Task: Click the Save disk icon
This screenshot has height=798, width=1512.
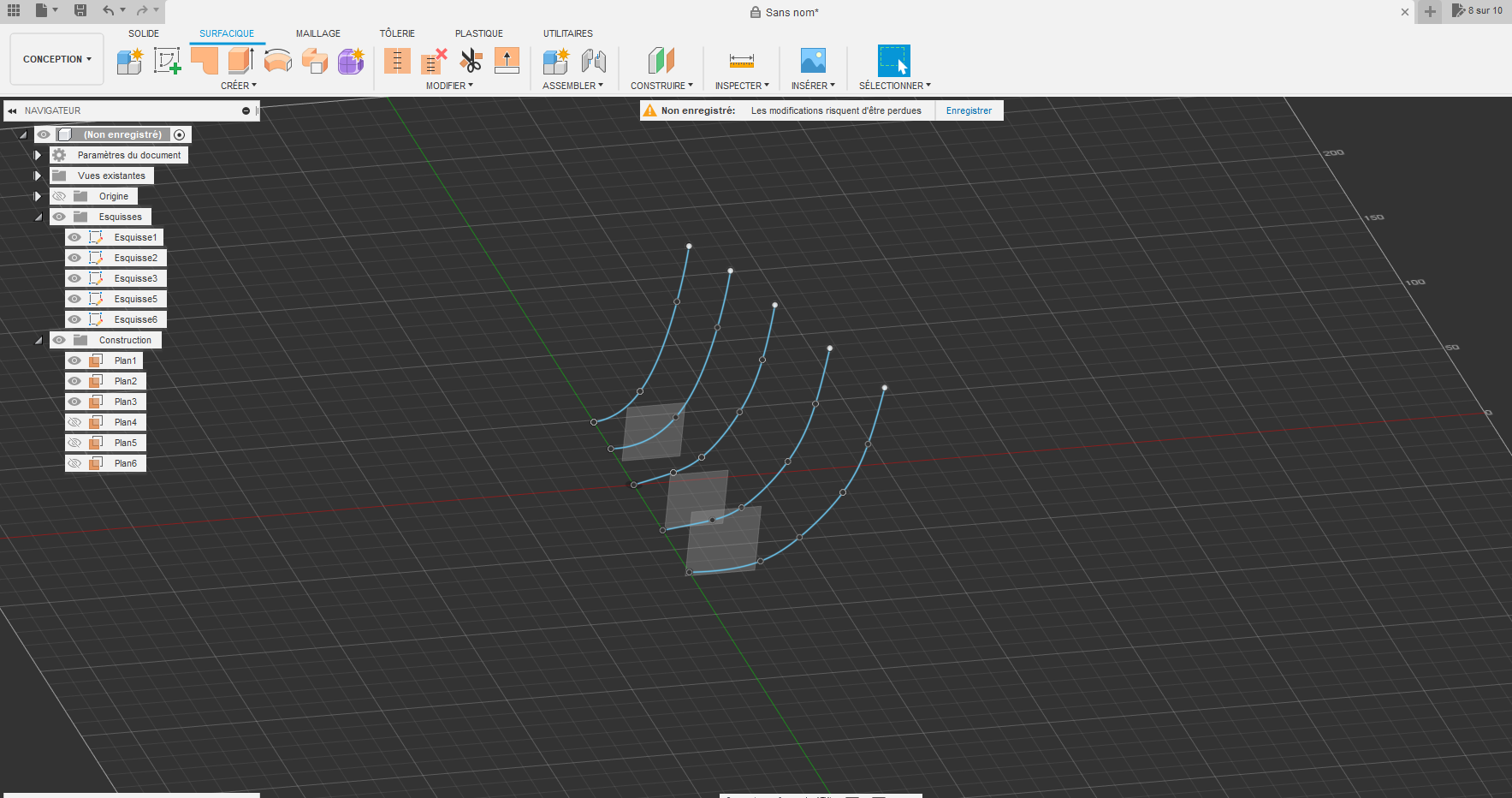Action: point(80,10)
